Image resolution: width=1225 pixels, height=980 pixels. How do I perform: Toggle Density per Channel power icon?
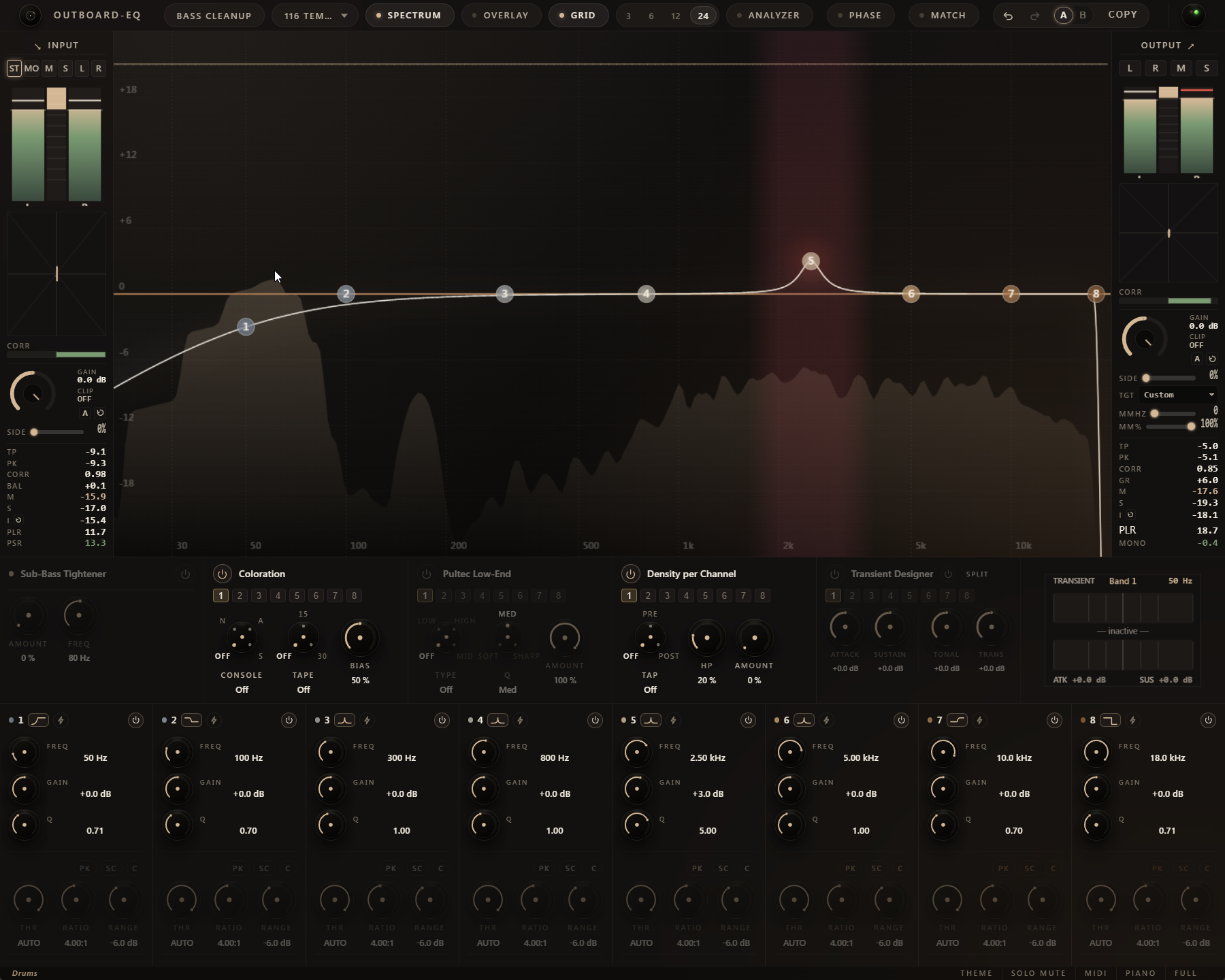click(630, 574)
